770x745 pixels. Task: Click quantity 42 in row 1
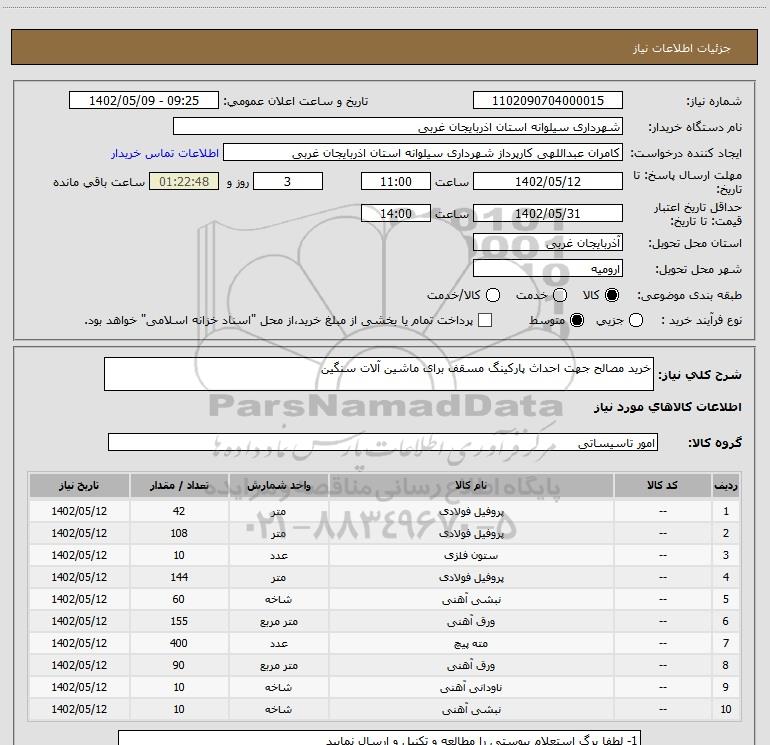(x=179, y=511)
